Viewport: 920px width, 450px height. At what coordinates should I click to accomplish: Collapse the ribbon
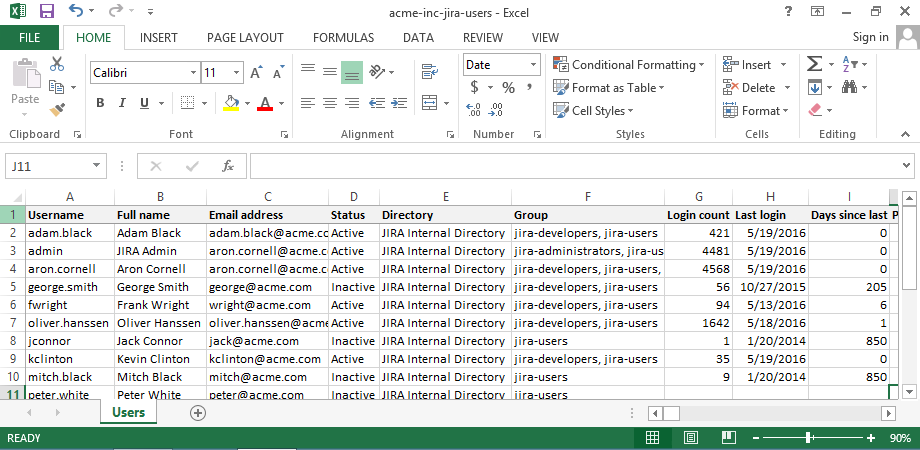905,134
